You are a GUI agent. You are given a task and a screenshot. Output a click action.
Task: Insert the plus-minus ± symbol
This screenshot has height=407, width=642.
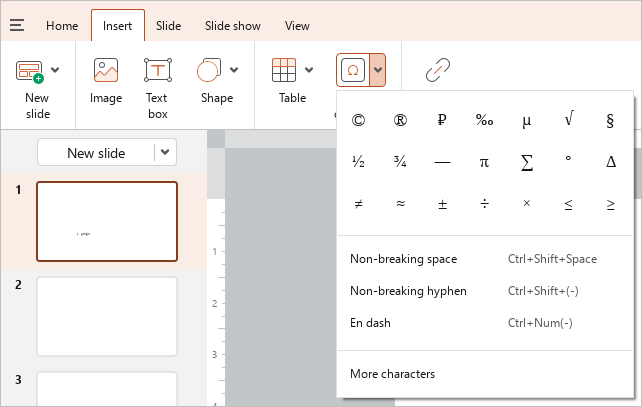pyautogui.click(x=442, y=204)
